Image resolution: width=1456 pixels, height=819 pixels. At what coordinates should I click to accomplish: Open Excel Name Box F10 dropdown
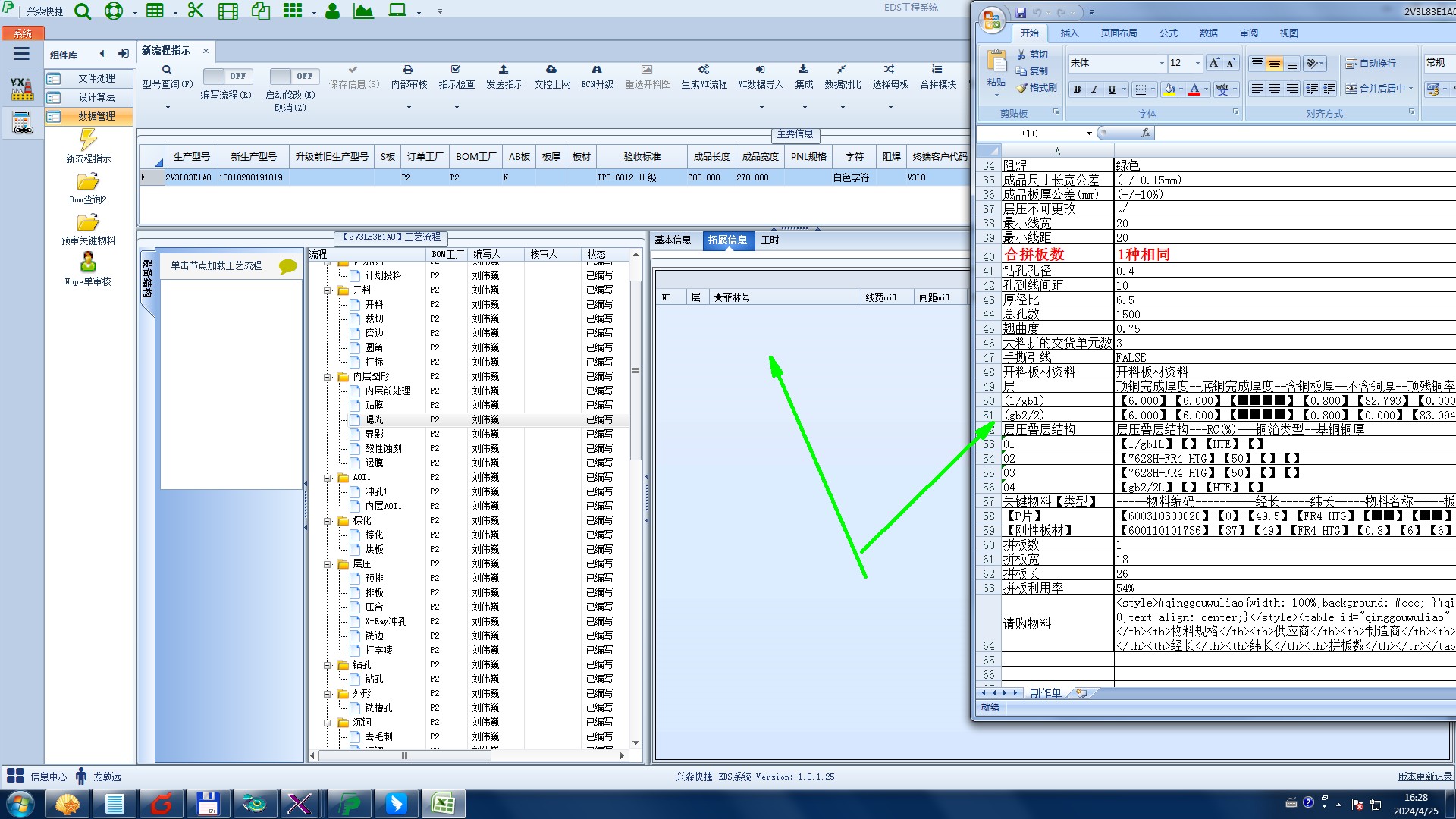[1089, 133]
